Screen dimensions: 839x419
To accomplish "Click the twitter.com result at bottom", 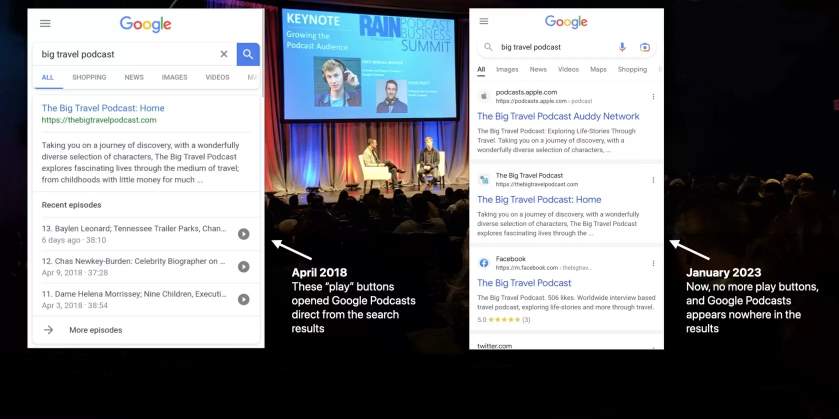I will pos(494,346).
